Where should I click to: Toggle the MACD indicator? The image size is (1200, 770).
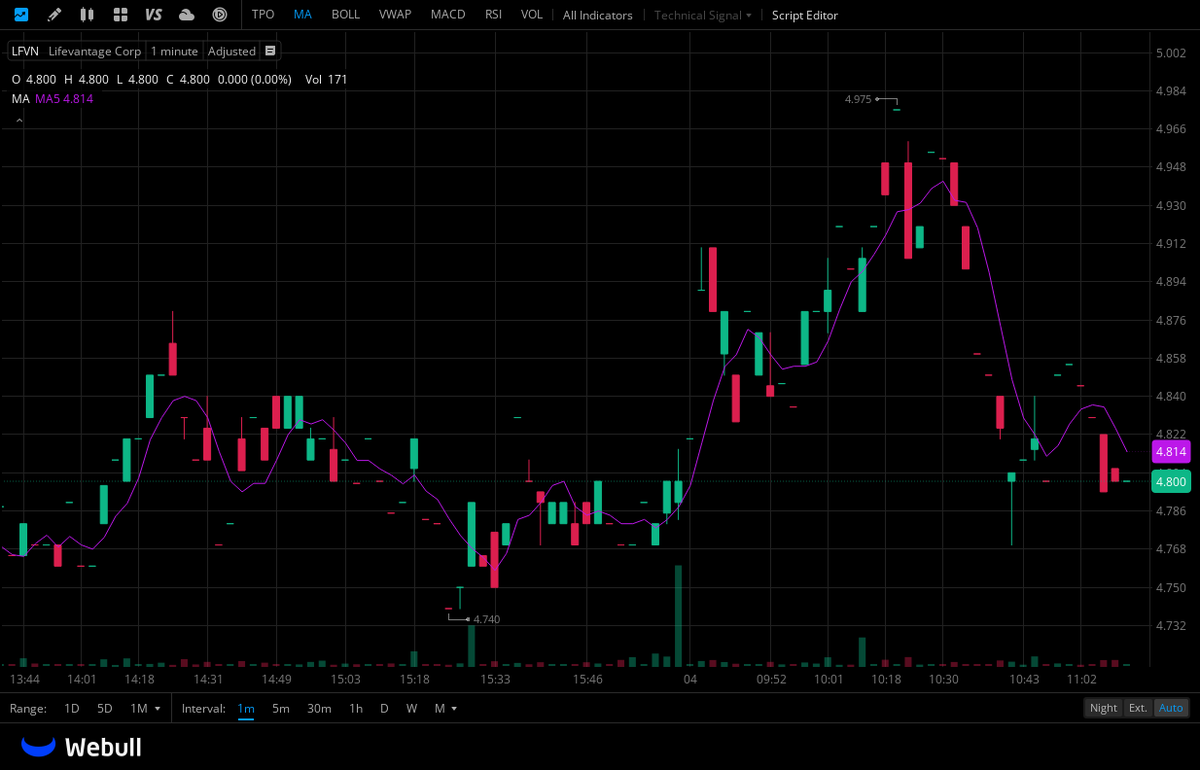pyautogui.click(x=448, y=15)
